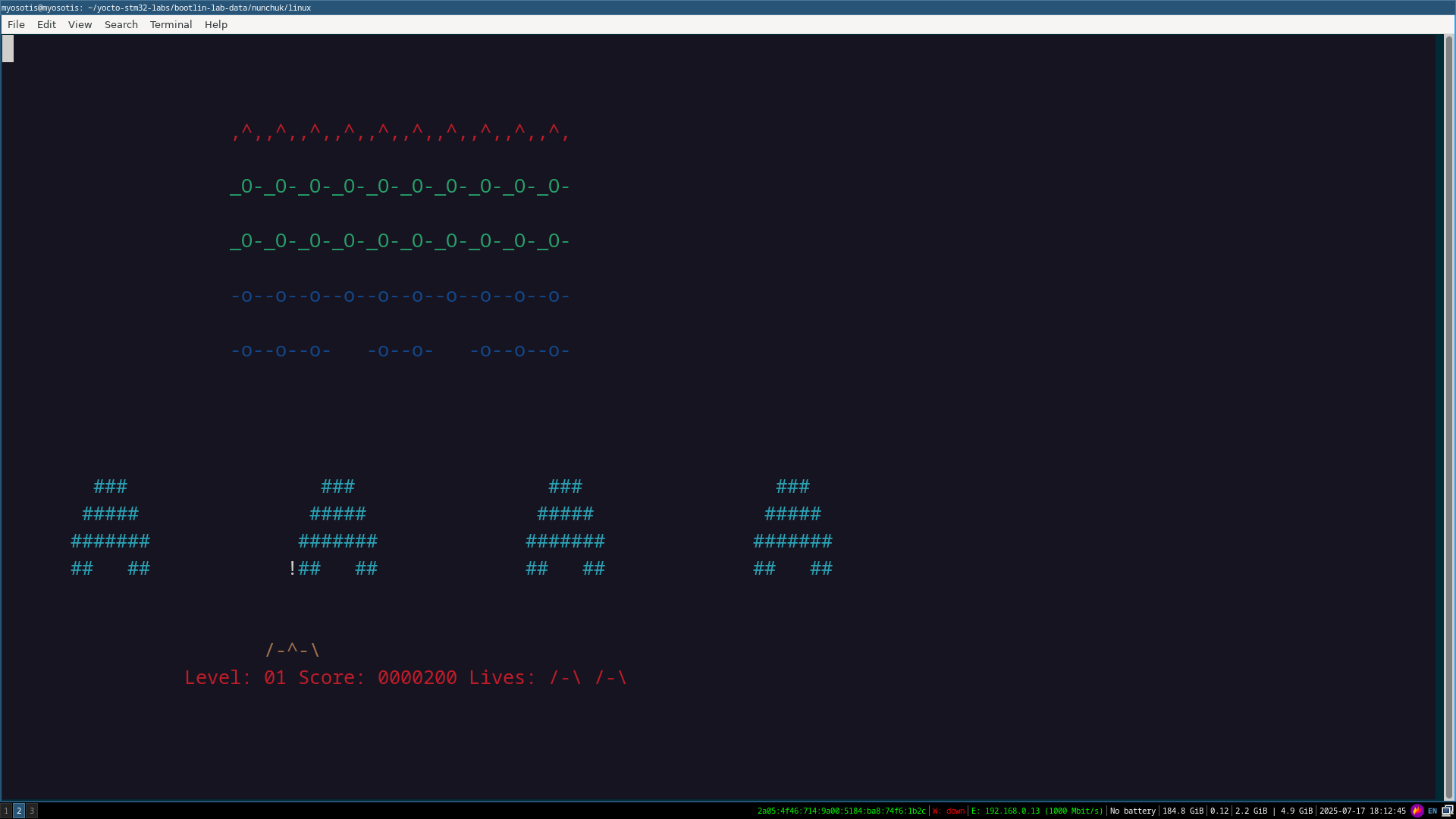1456x819 pixels.
Task: Click the purple flame tray icon
Action: click(x=1417, y=811)
